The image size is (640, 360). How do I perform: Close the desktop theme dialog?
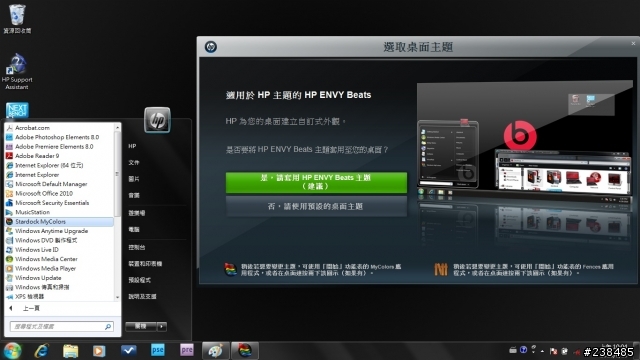[x=633, y=43]
